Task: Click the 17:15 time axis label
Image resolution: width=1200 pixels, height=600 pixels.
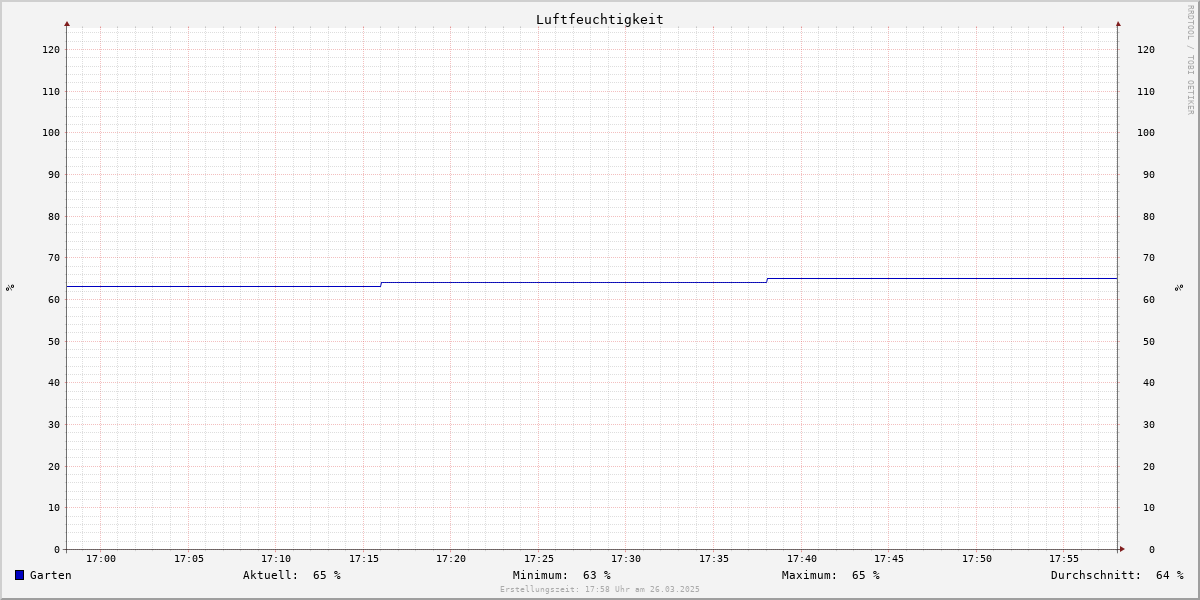Action: (364, 559)
